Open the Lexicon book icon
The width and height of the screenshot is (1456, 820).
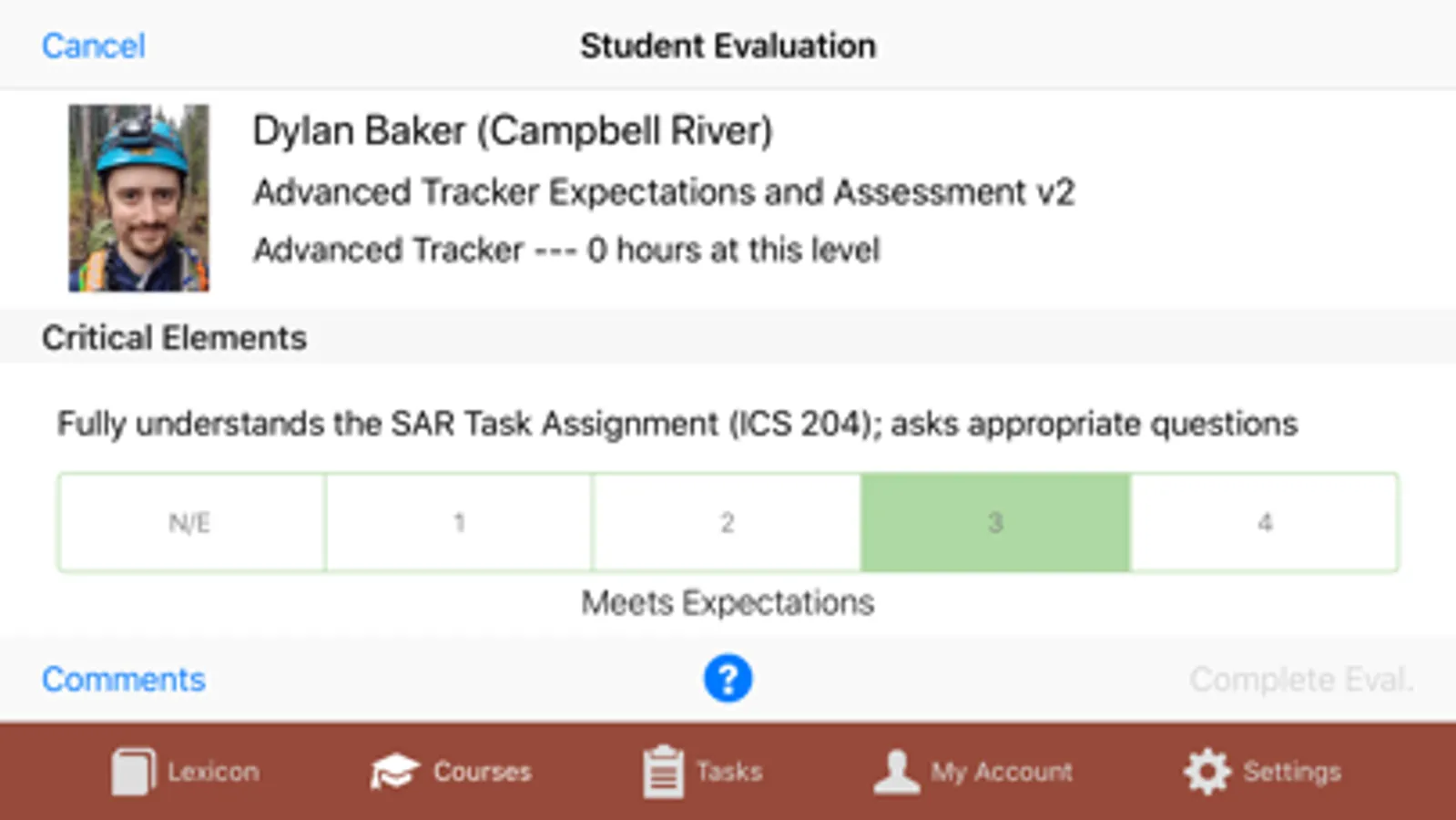[x=133, y=772]
